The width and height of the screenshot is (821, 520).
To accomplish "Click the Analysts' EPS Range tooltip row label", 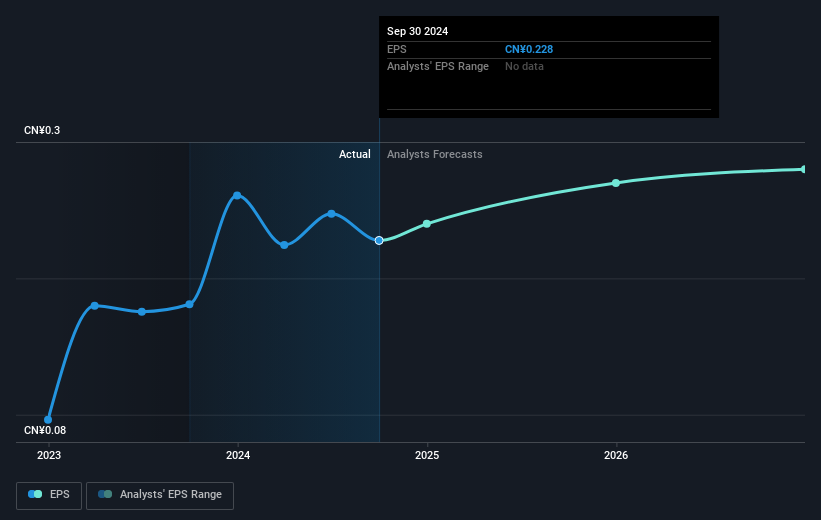I will click(438, 67).
